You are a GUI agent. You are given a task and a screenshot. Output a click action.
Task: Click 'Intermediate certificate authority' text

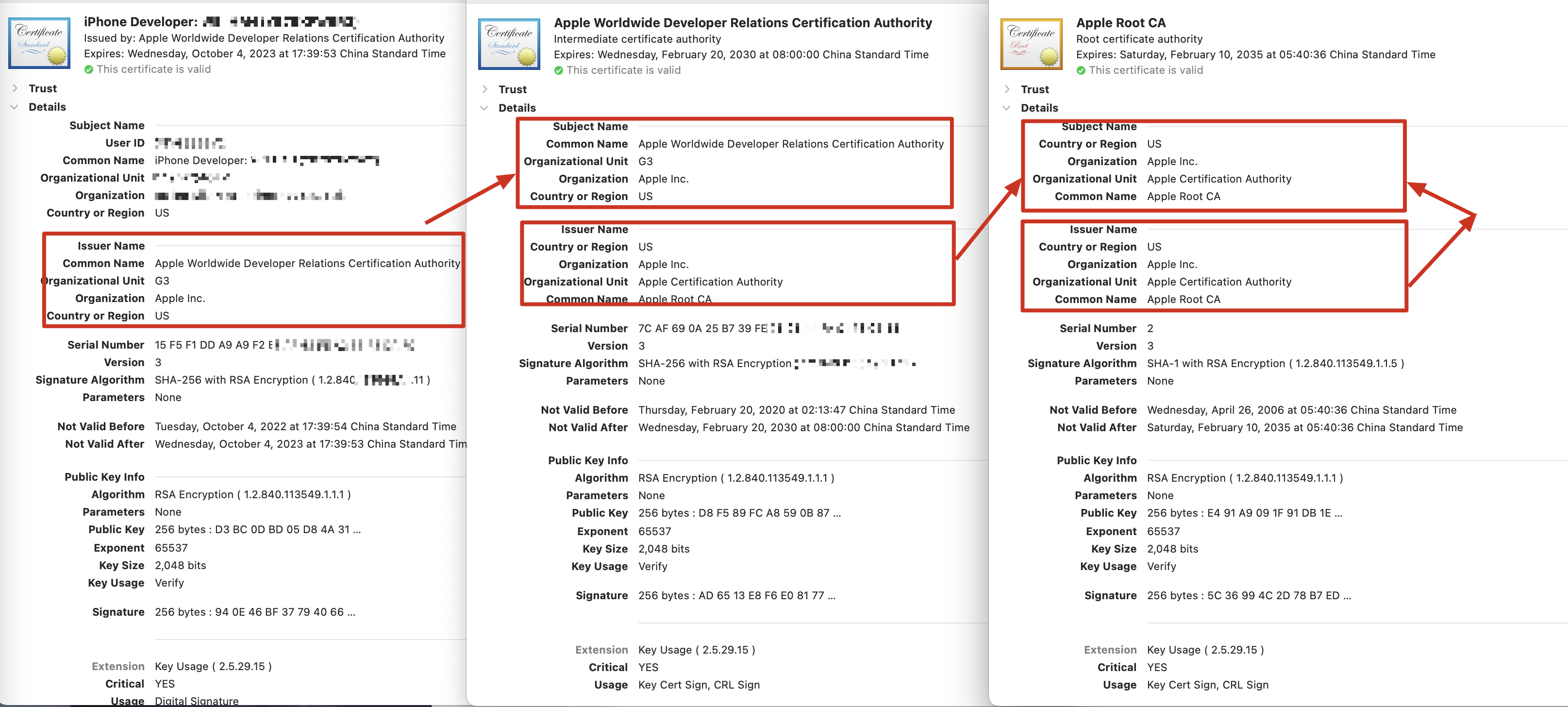pos(637,39)
